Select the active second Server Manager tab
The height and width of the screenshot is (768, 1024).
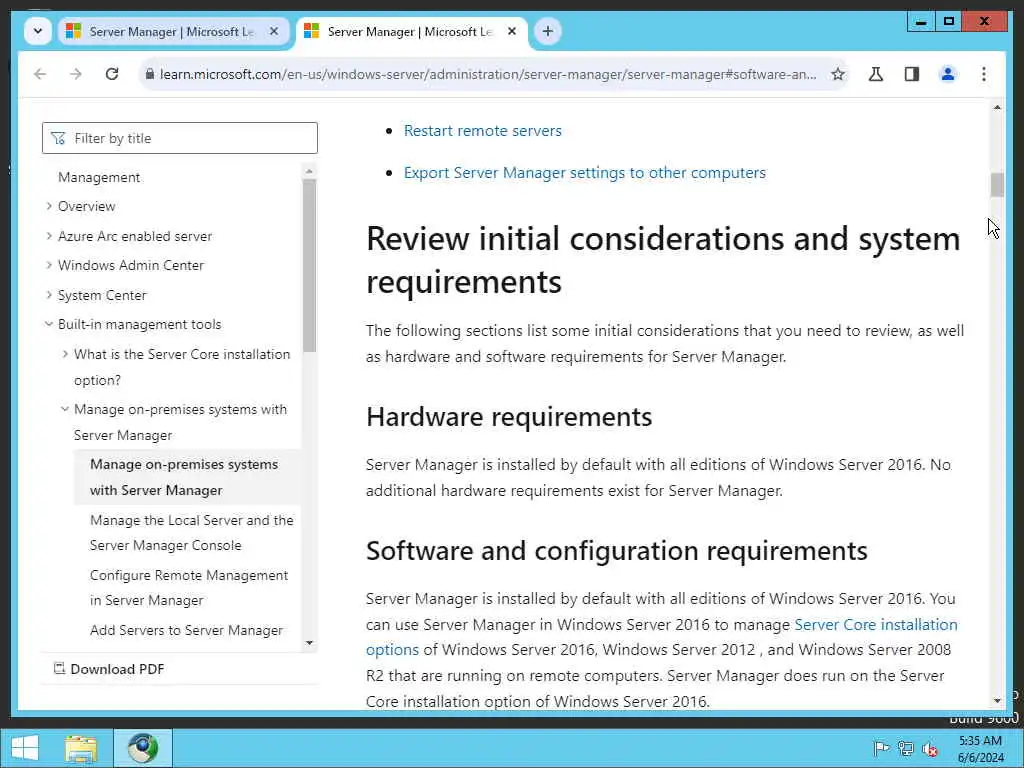(x=410, y=31)
